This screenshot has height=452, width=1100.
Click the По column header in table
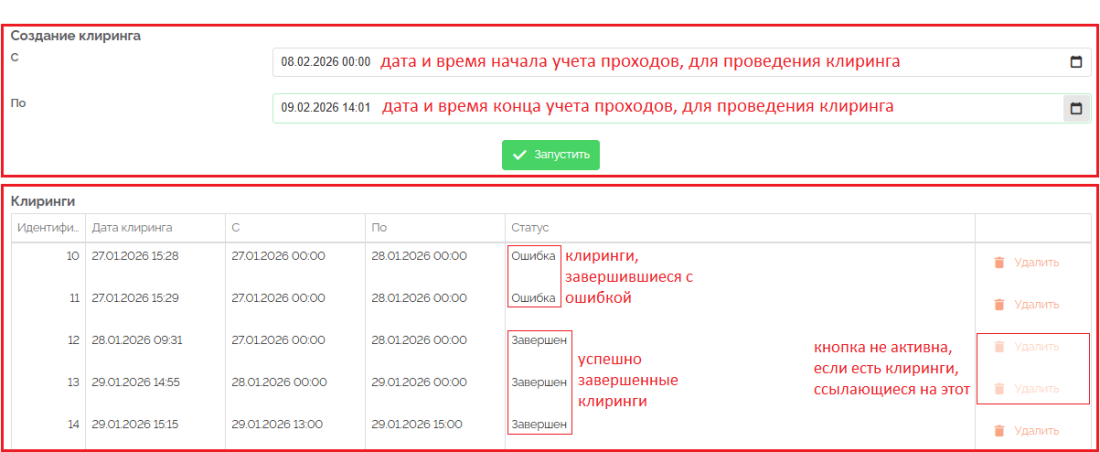click(379, 228)
